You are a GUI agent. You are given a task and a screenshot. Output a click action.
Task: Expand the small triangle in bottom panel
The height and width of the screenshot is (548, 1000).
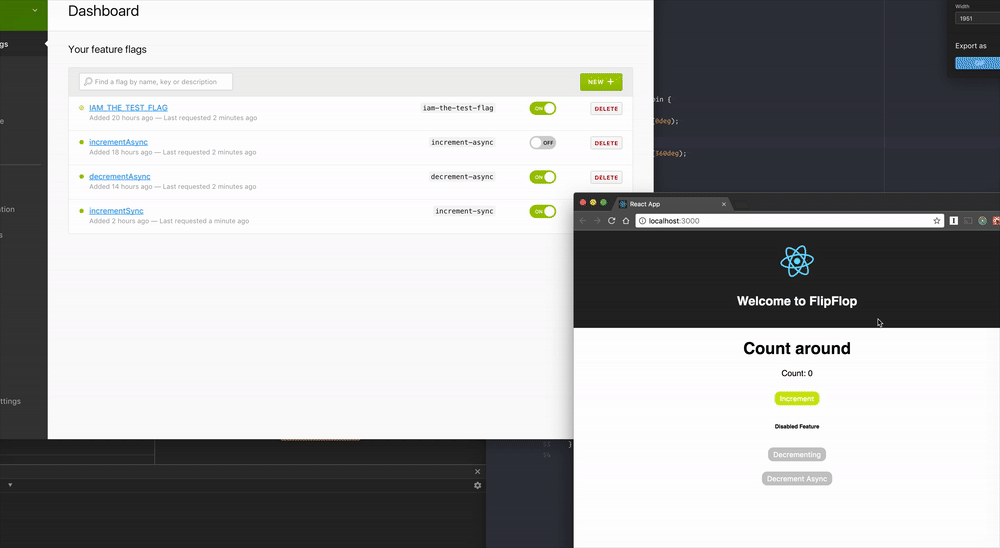point(10,485)
